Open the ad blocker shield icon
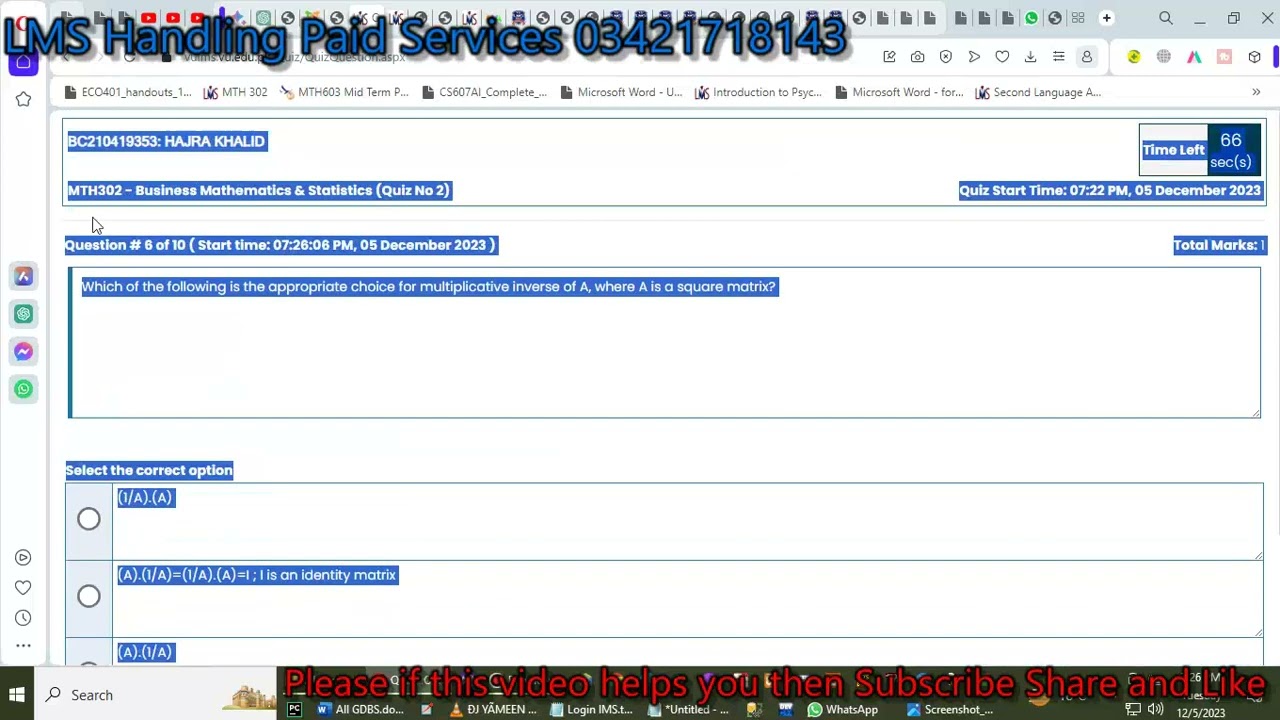Image resolution: width=1280 pixels, height=720 pixels. point(945,57)
